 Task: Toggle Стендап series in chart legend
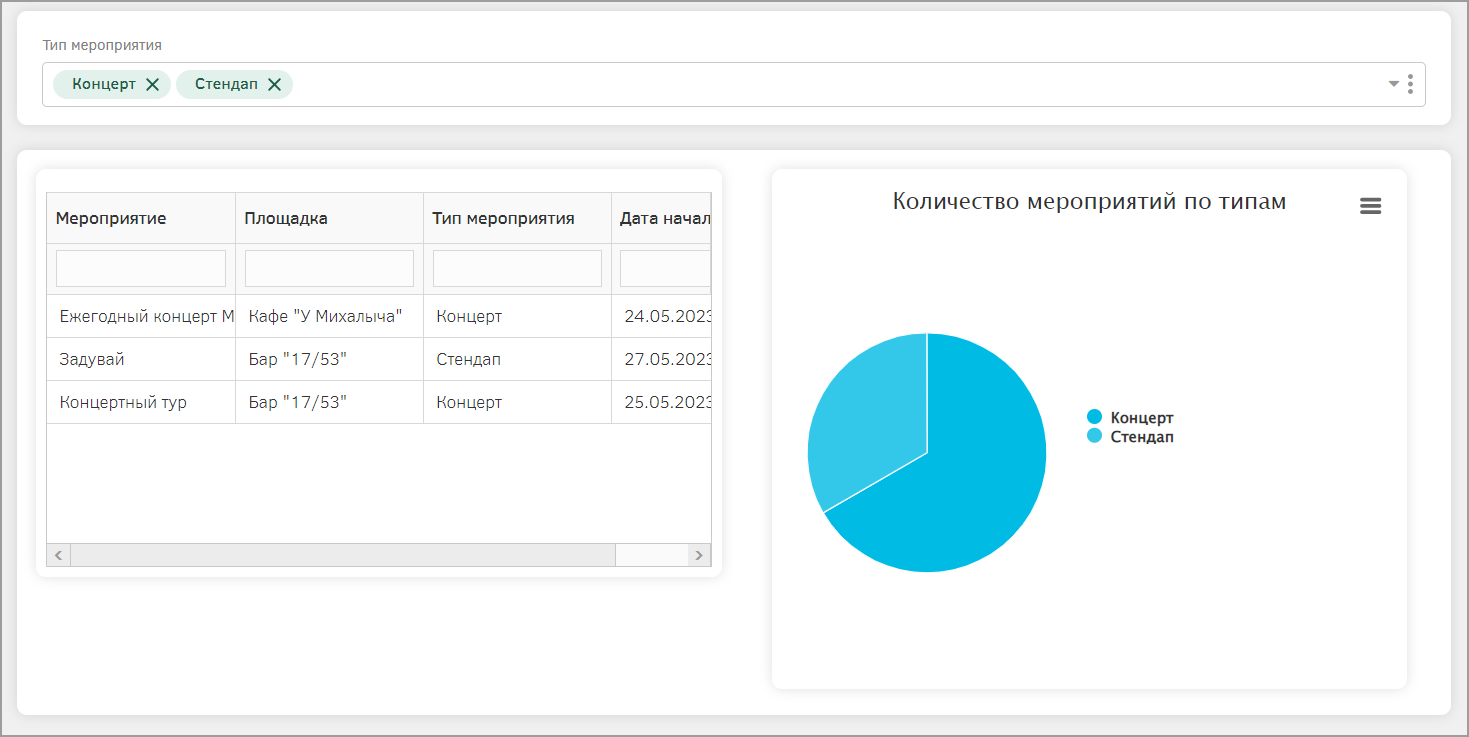tap(1130, 437)
